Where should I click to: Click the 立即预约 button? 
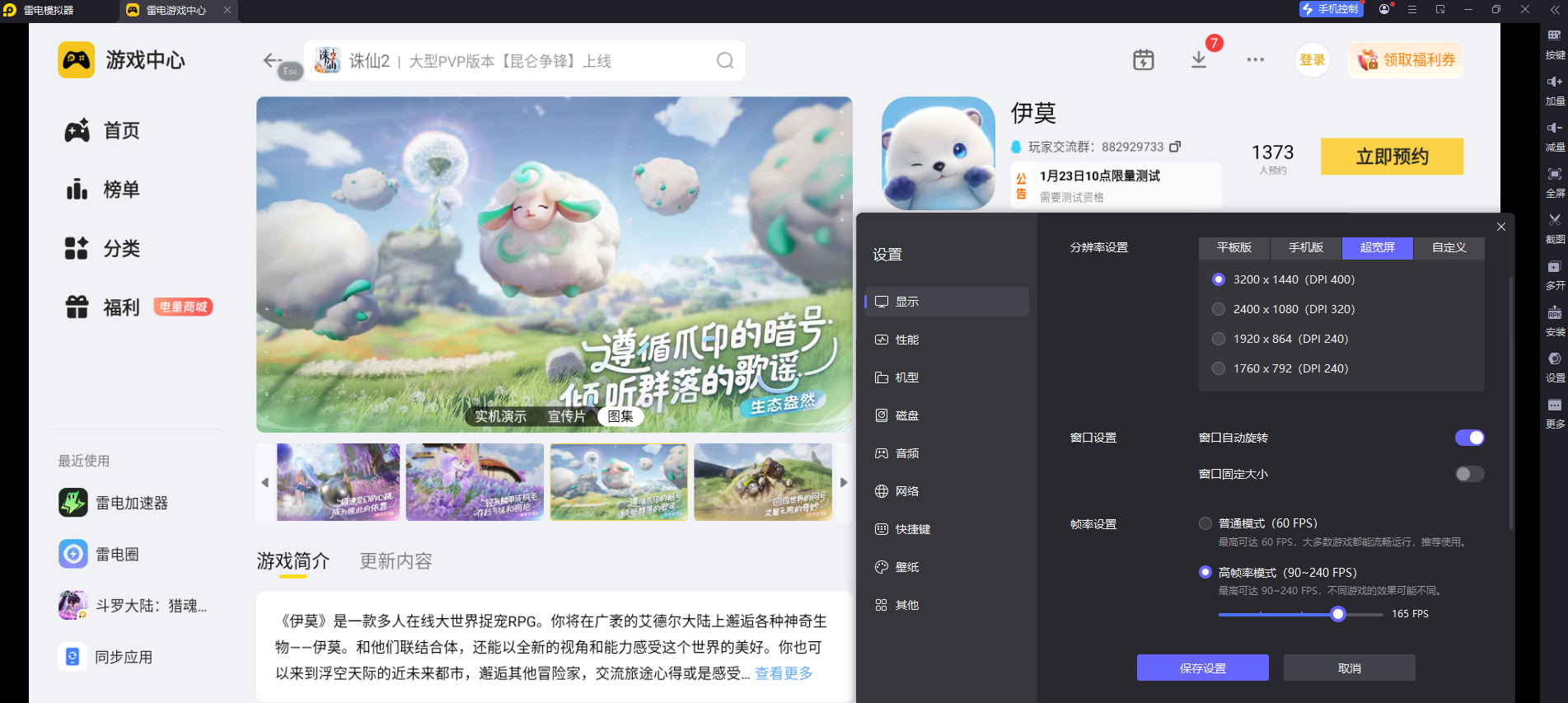[x=1392, y=157]
